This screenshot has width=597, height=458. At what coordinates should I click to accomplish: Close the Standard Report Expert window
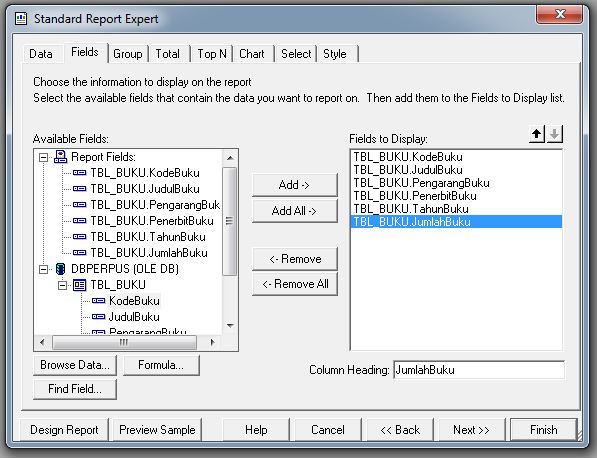pyautogui.click(x=559, y=14)
